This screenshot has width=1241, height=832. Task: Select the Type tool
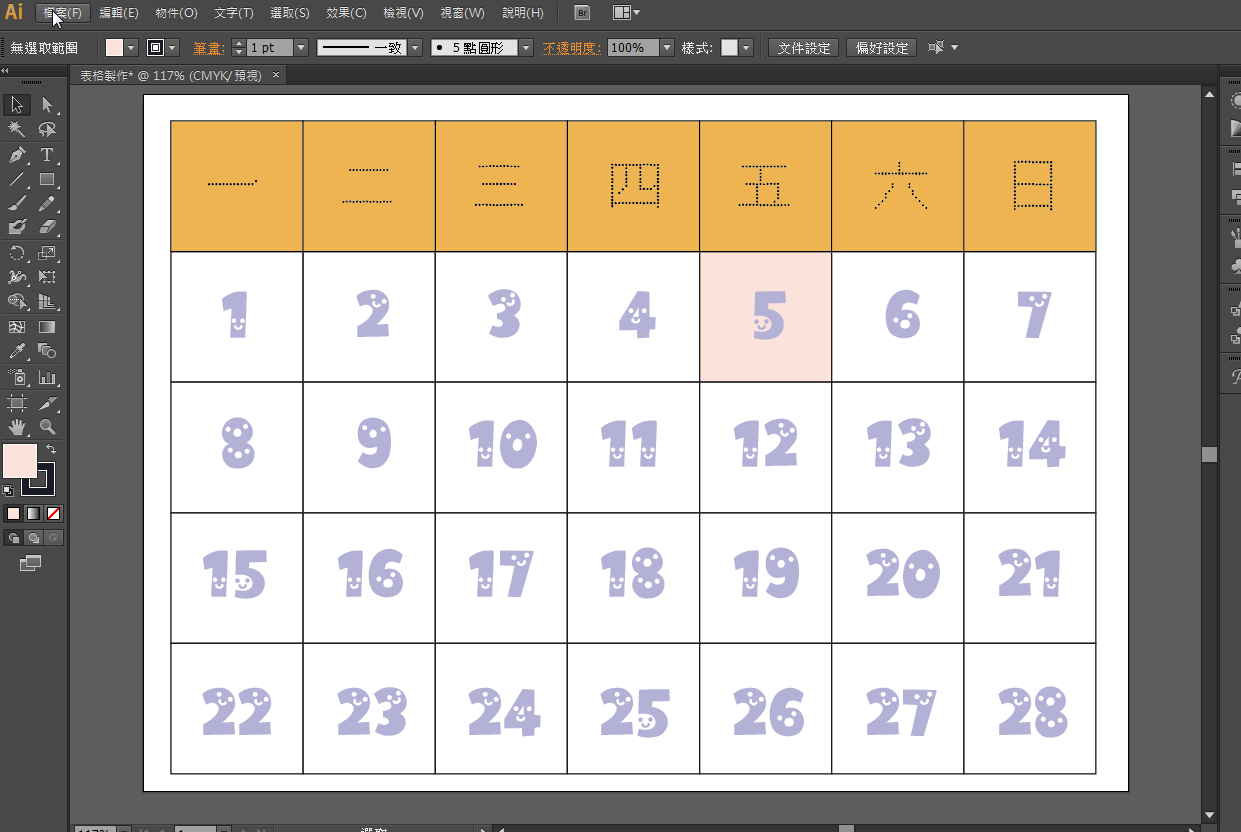click(x=47, y=154)
